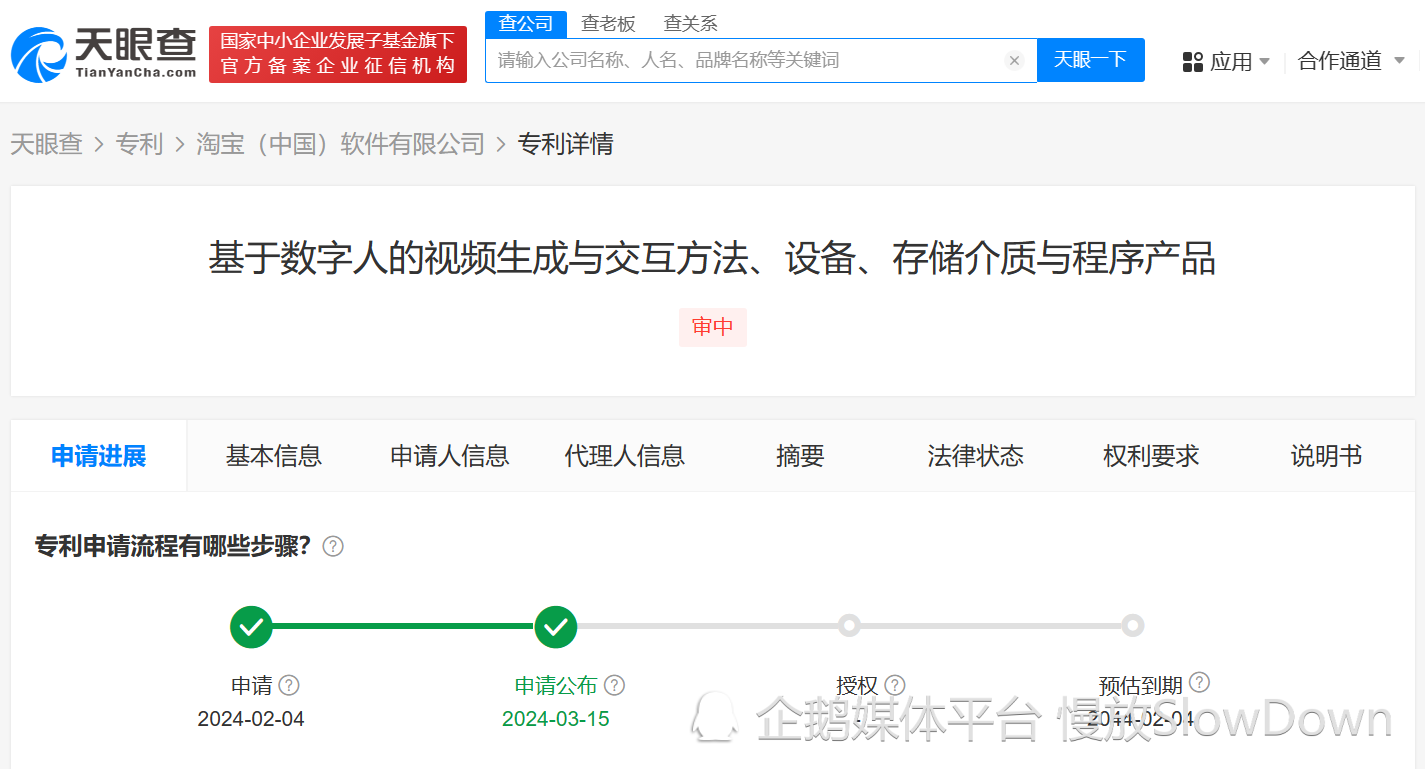Click the help icon beside 专利申请流程有哪些步骤
Image resolution: width=1425 pixels, height=769 pixels.
(x=333, y=547)
